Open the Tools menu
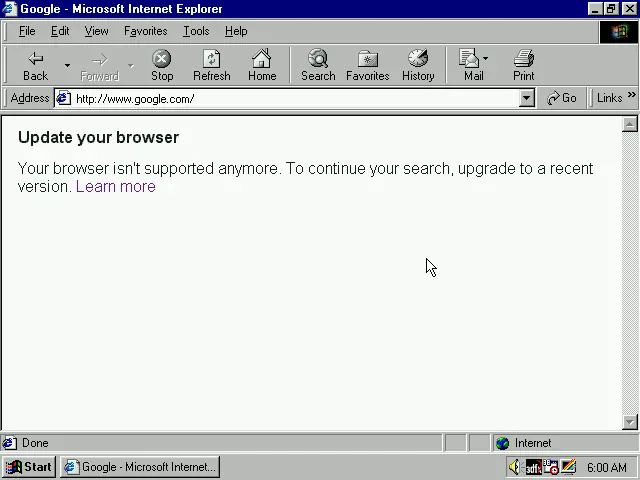640x480 pixels. [x=196, y=31]
